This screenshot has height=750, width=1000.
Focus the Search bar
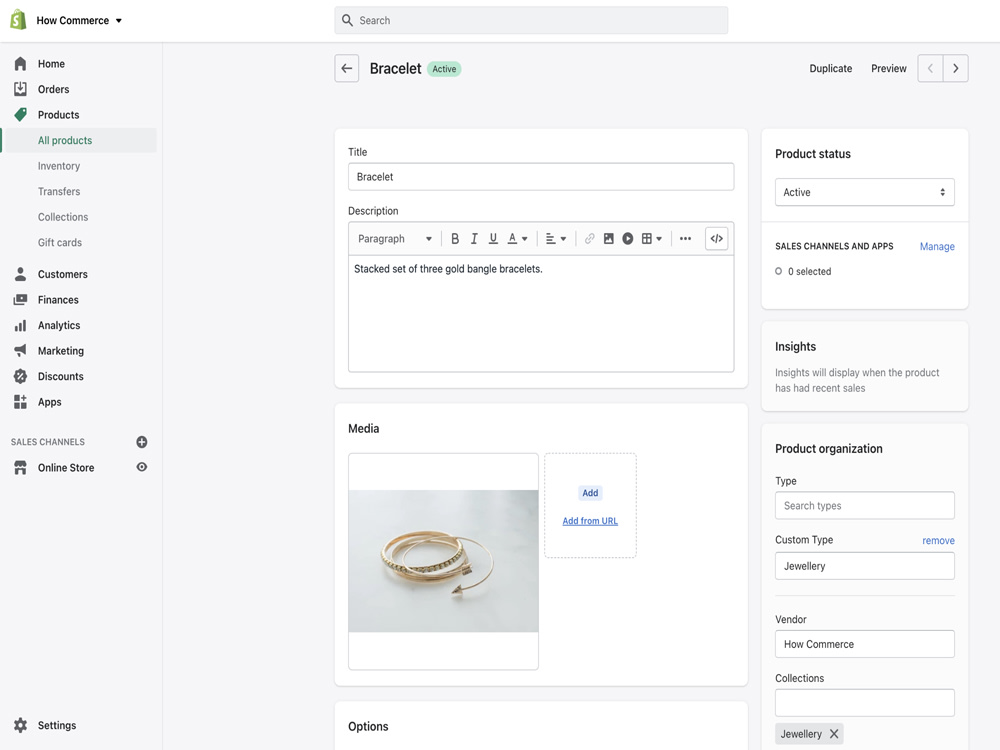[531, 20]
